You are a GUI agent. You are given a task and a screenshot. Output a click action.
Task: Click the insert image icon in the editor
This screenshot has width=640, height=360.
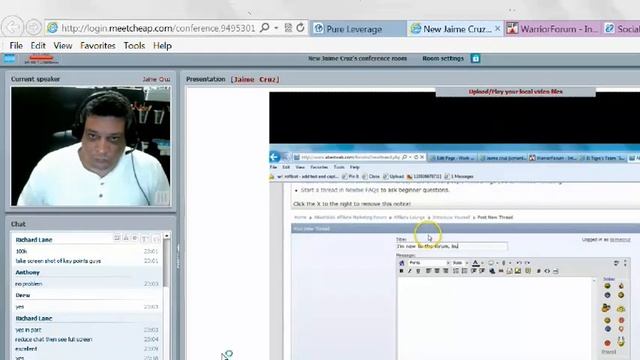coord(518,271)
